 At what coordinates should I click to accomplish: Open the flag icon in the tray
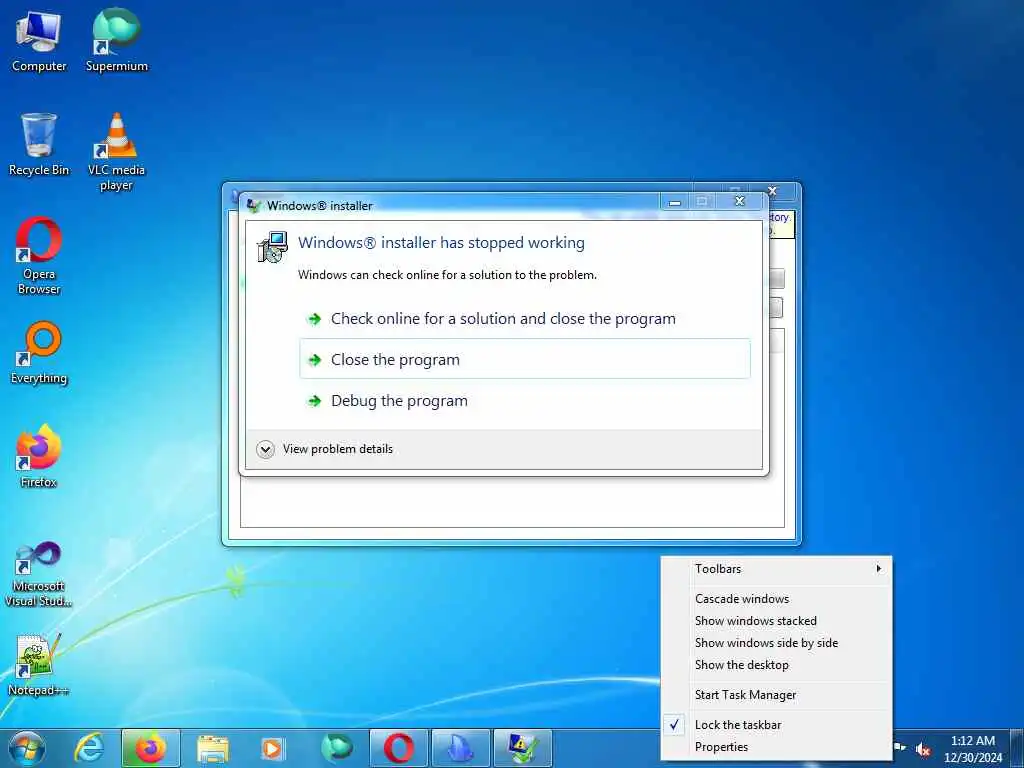coord(900,746)
